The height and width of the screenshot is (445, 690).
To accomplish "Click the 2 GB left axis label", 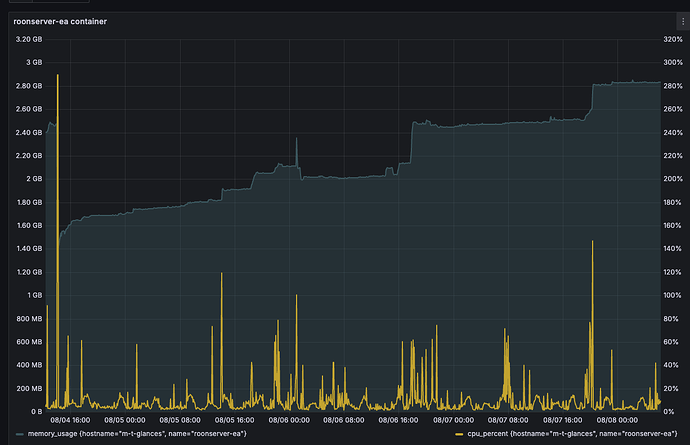I will pyautogui.click(x=34, y=179).
